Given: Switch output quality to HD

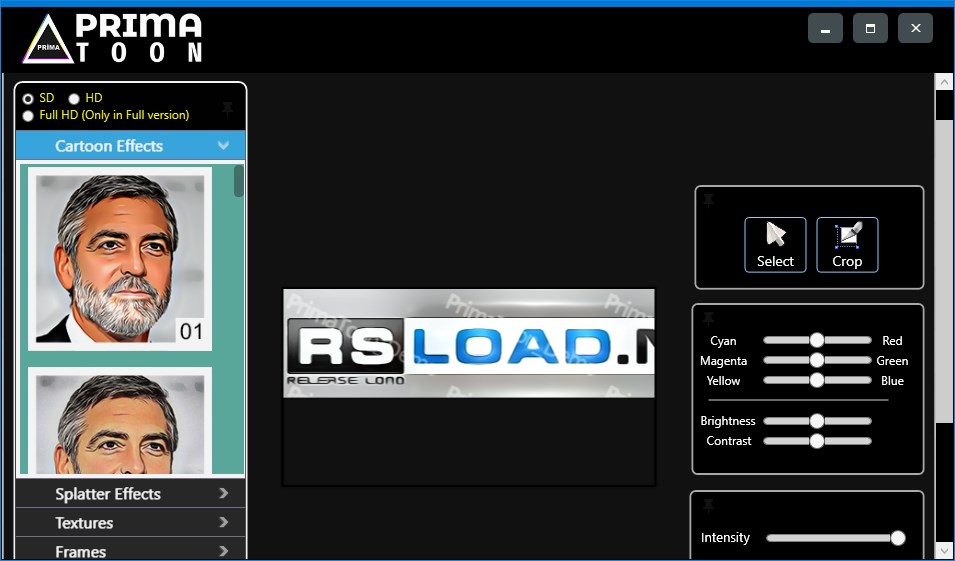Looking at the screenshot, I should pos(74,99).
